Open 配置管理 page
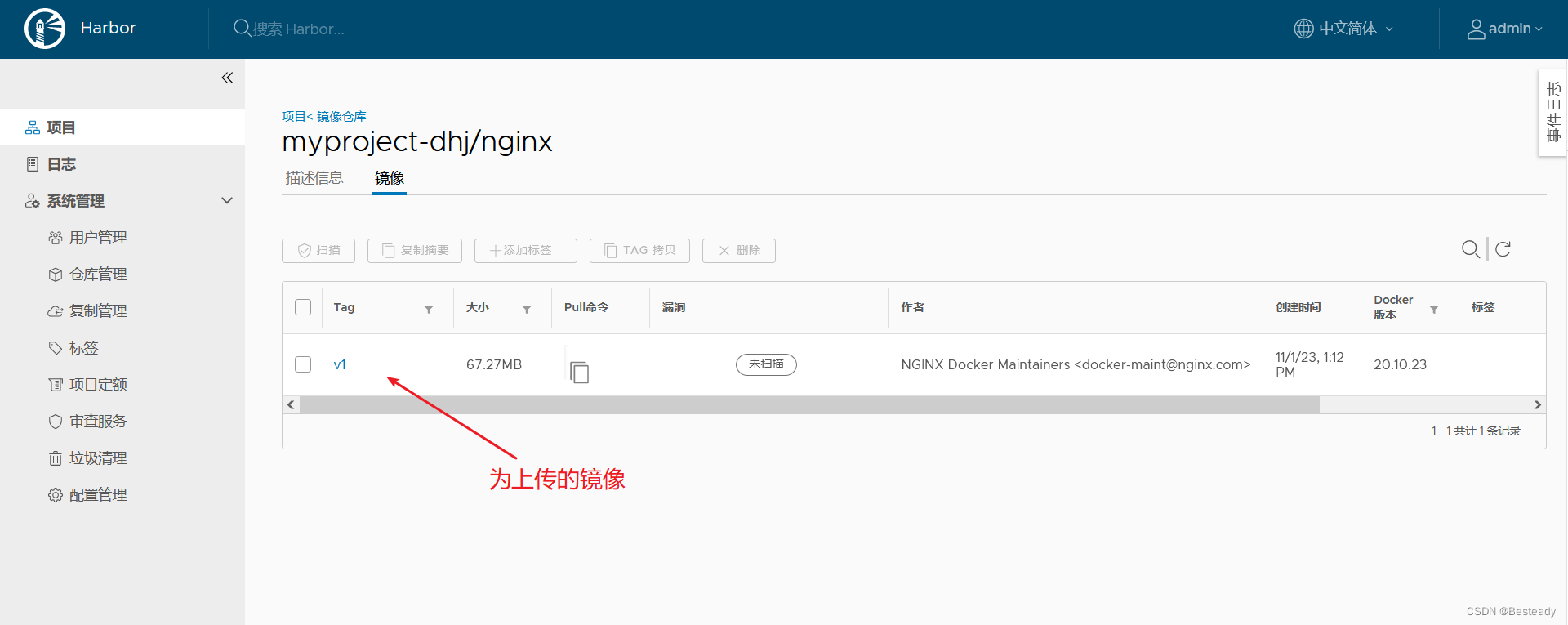This screenshot has height=625, width=1568. click(98, 495)
